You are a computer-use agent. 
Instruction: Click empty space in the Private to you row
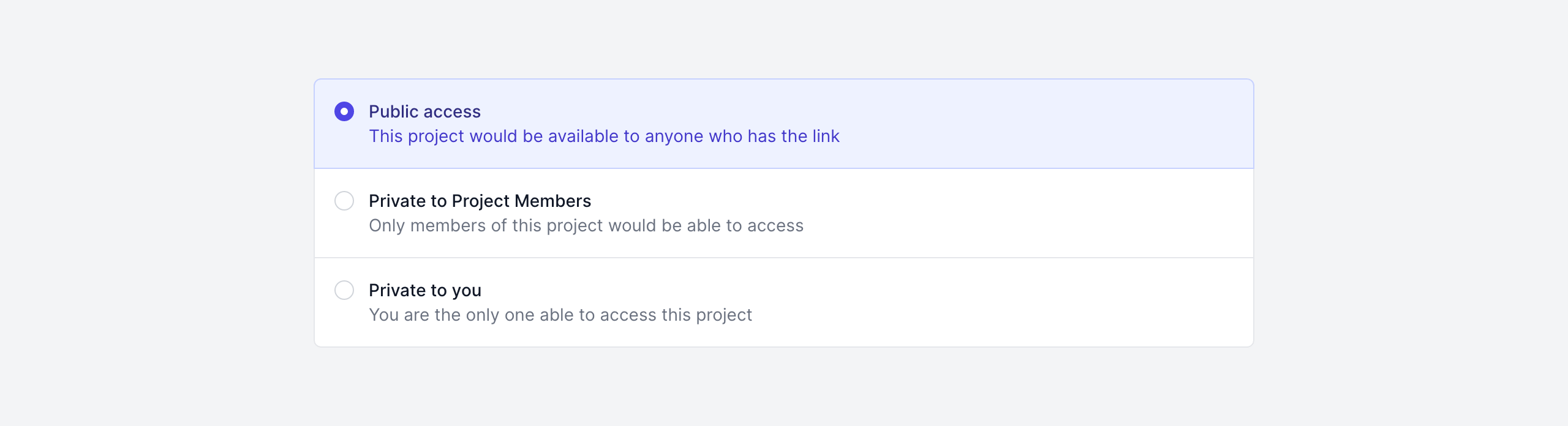coord(1041,302)
